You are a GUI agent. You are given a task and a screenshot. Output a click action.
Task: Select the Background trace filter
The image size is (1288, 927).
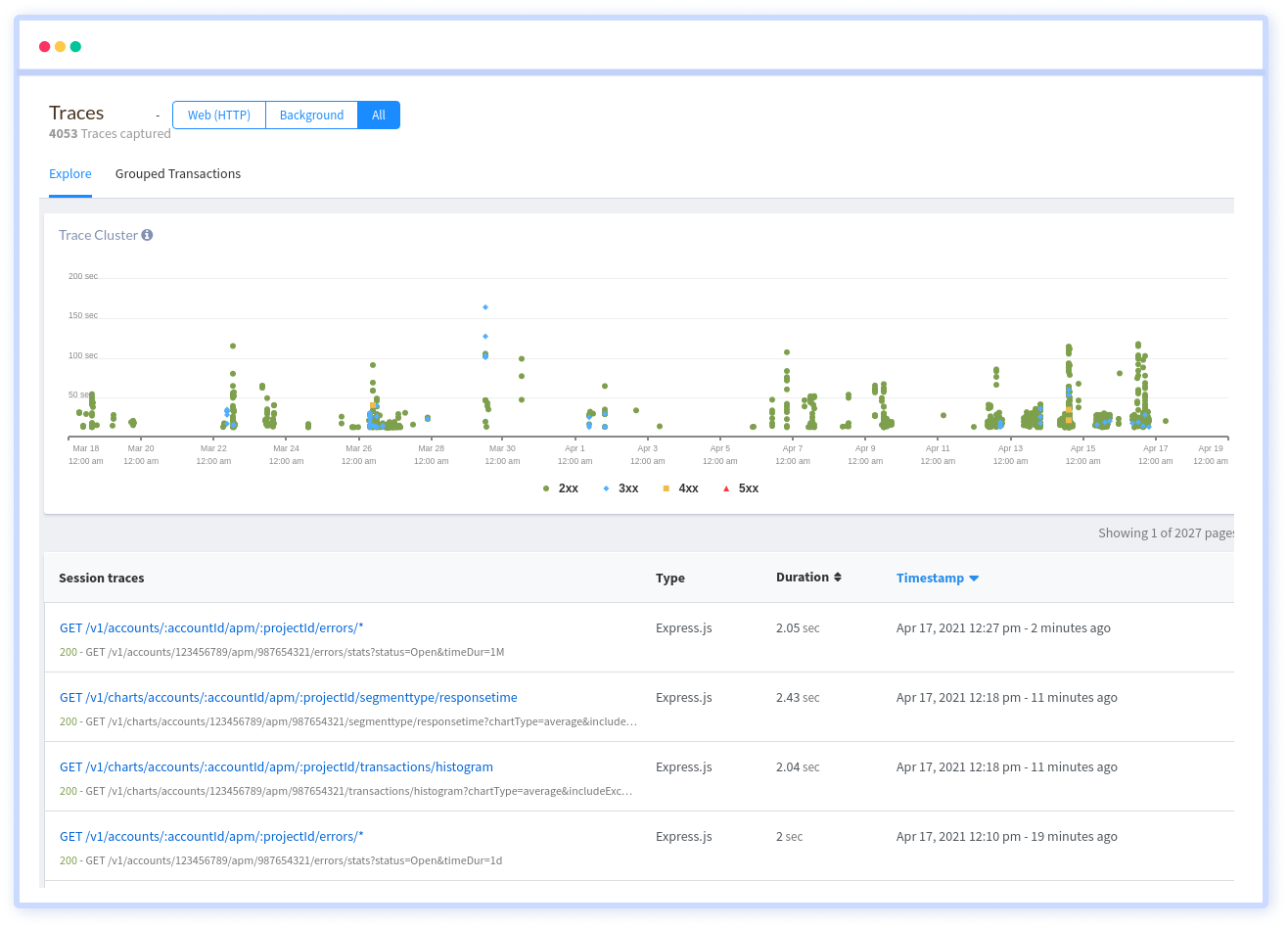point(311,115)
